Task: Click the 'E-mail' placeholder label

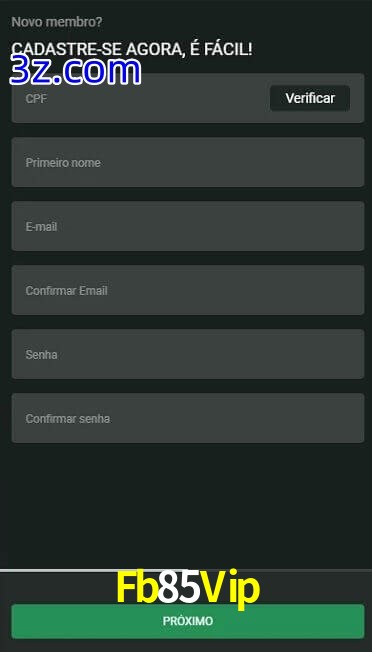Action: point(42,227)
